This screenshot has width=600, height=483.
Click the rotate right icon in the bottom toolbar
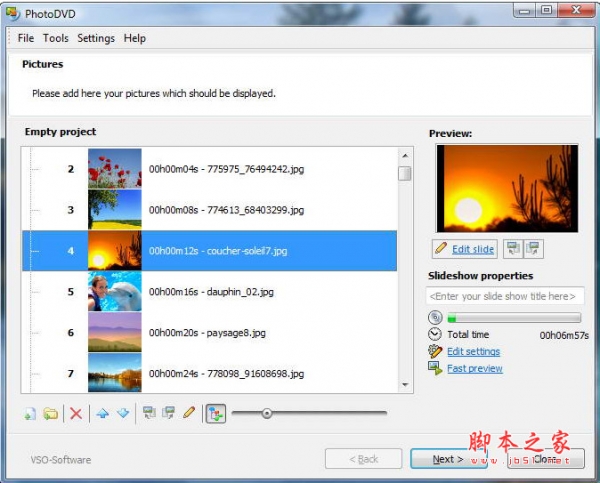(168, 413)
